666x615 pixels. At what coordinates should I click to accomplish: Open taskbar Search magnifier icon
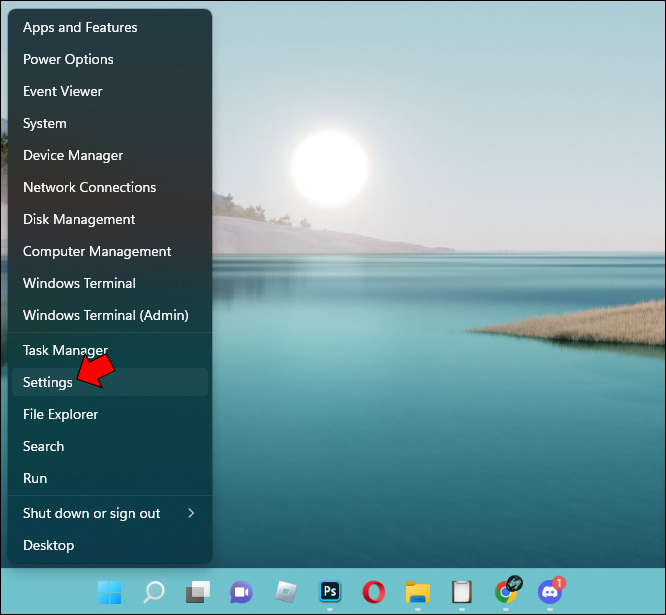tap(154, 592)
